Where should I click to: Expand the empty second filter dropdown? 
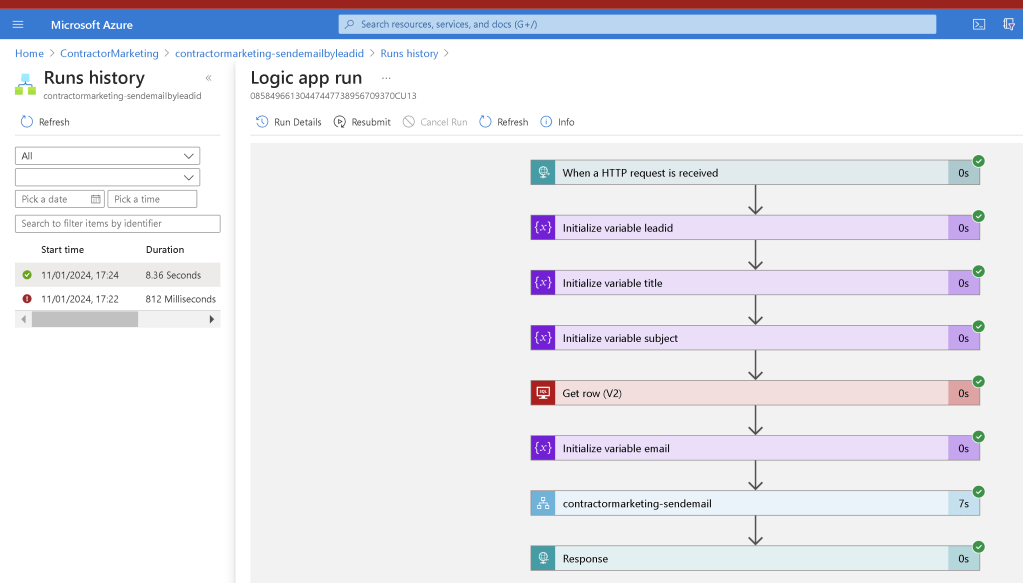(x=108, y=177)
